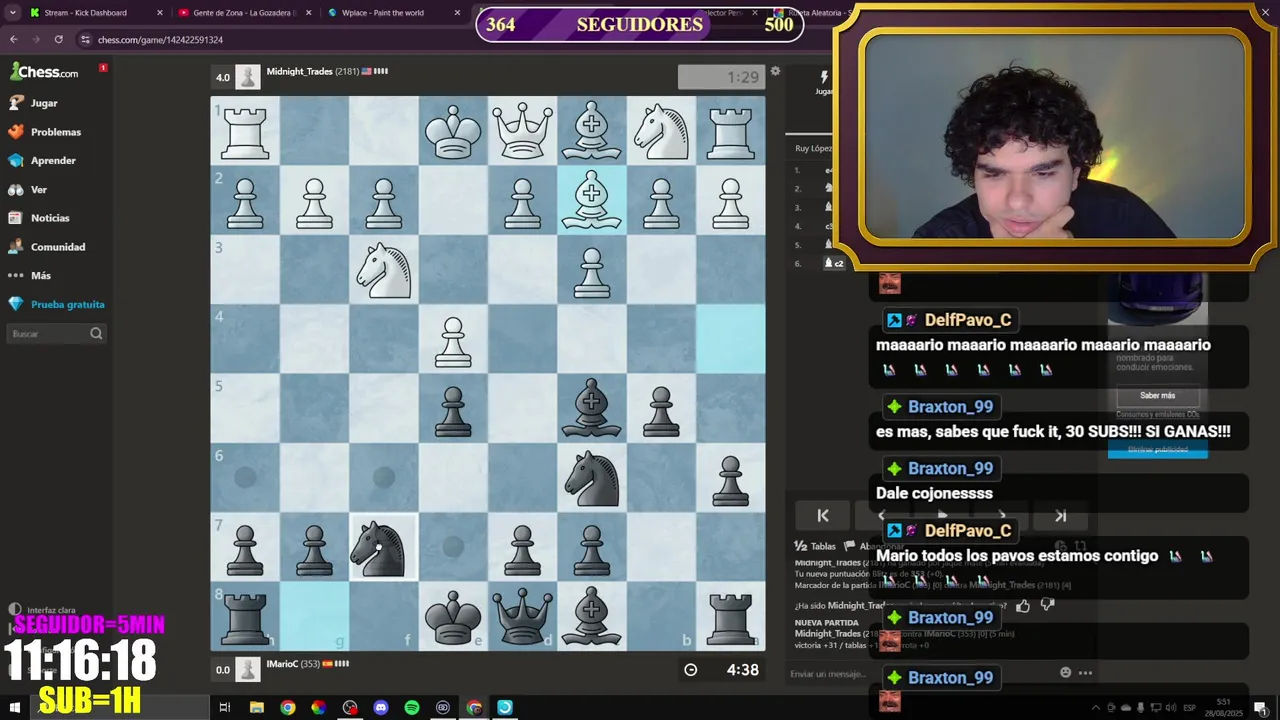Click the white queen piece
The image size is (1280, 720).
pos(522,131)
